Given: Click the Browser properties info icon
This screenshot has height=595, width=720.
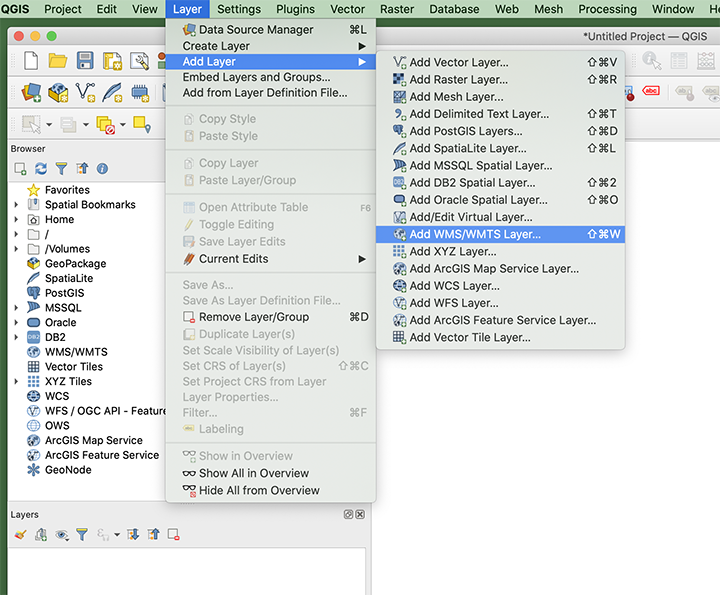Looking at the screenshot, I should tap(102, 168).
